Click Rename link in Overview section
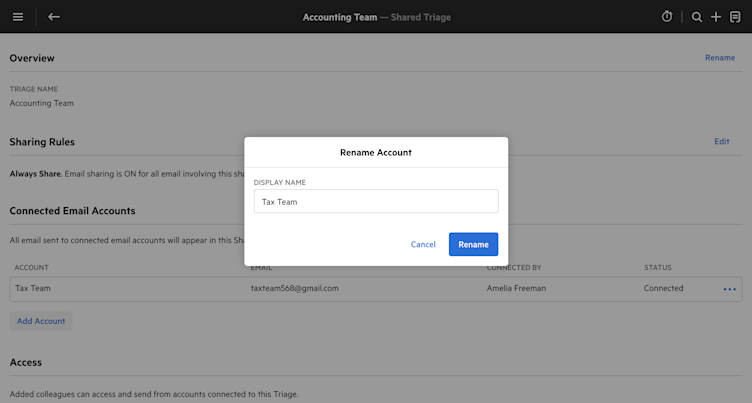Image resolution: width=752 pixels, height=403 pixels. click(x=719, y=58)
